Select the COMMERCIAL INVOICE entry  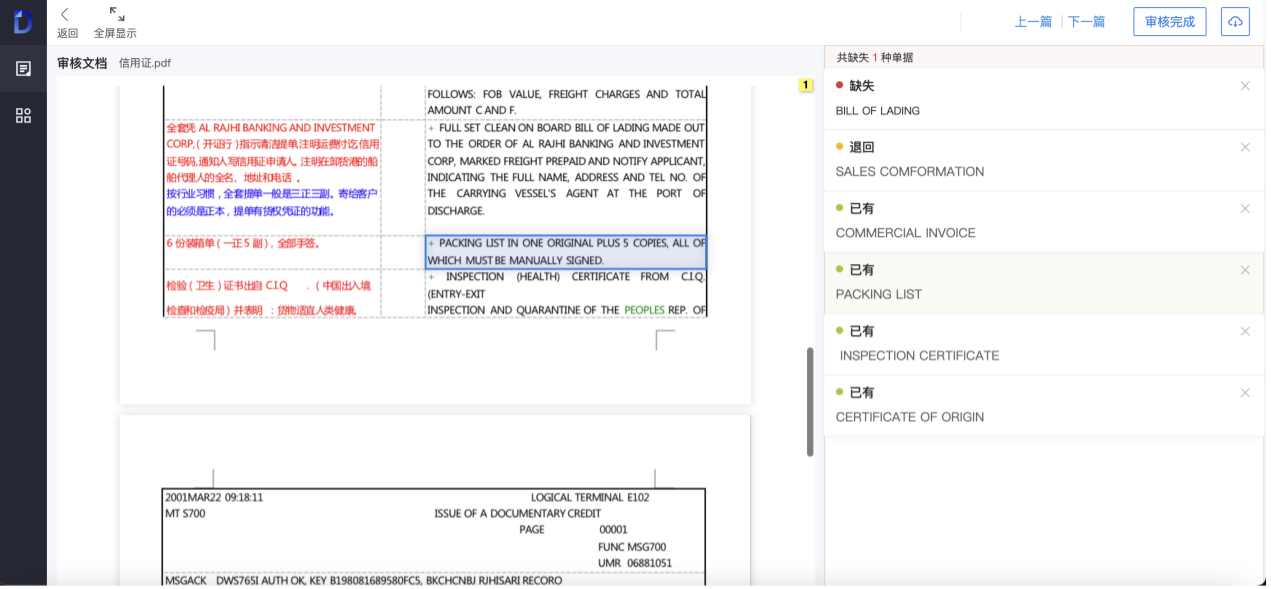[x=1044, y=220]
